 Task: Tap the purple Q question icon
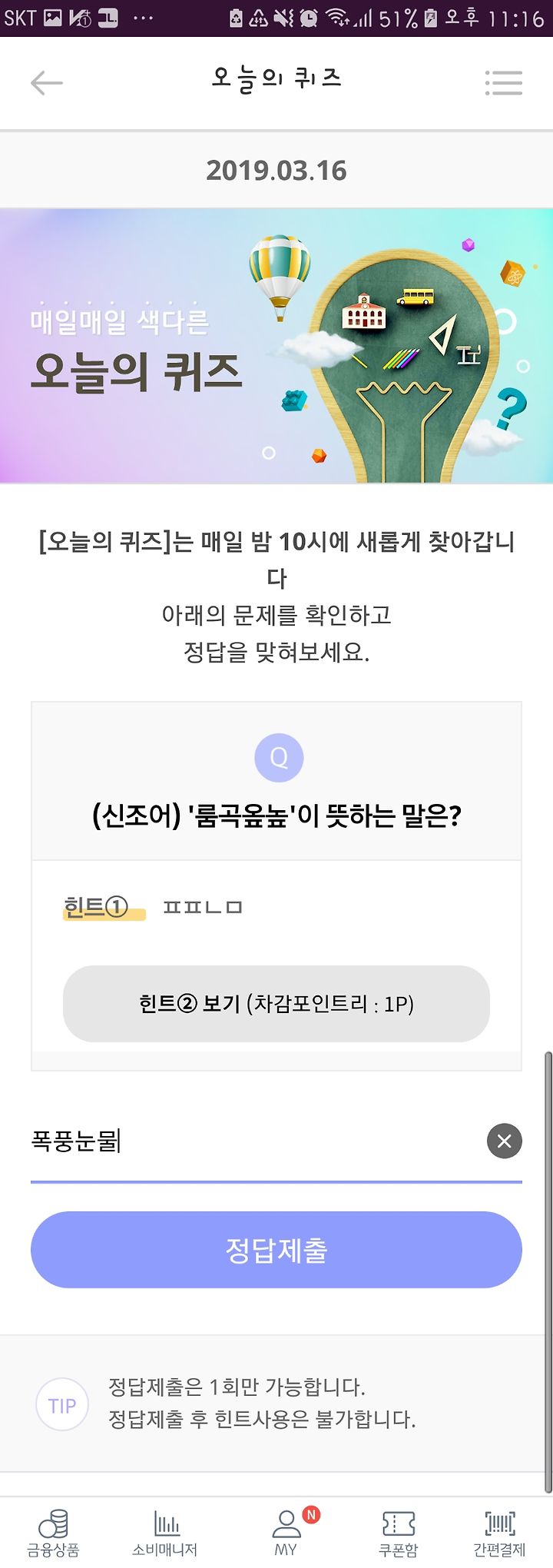(x=279, y=758)
